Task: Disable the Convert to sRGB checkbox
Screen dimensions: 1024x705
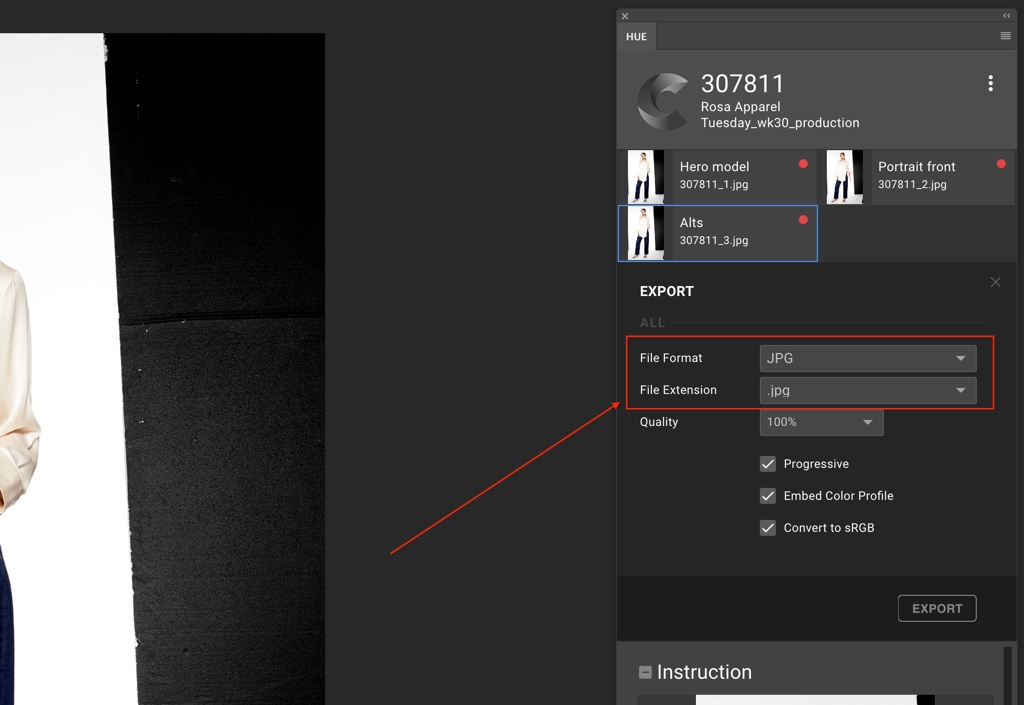Action: tap(768, 528)
